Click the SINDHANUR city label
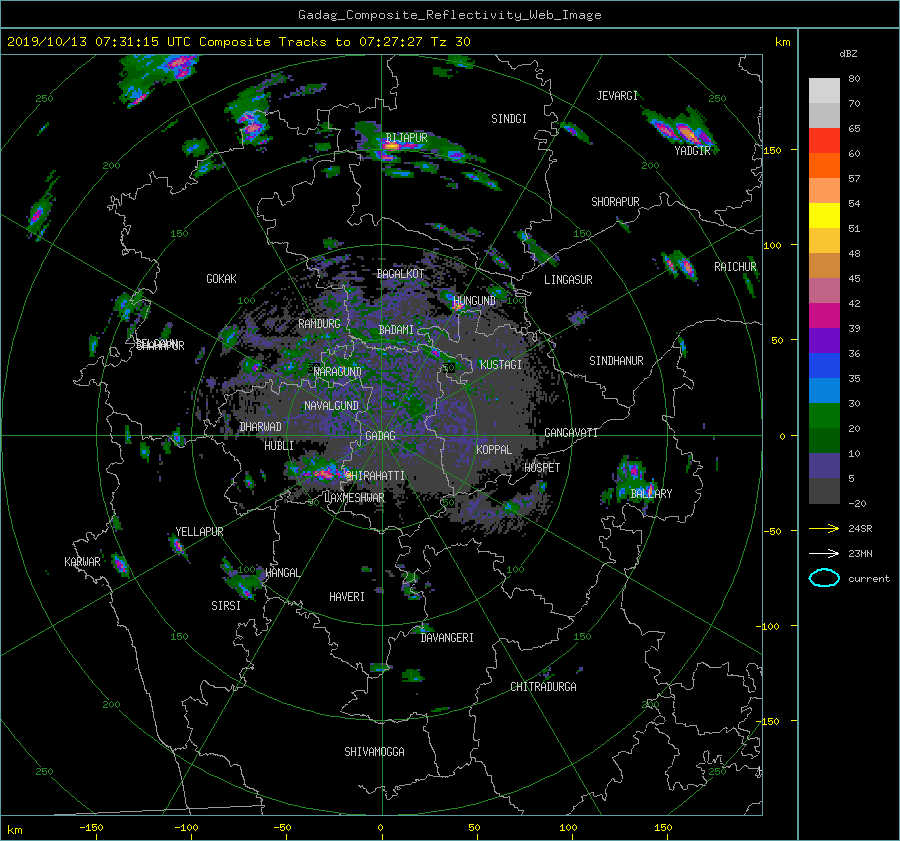Viewport: 900px width, 841px height. [x=616, y=361]
